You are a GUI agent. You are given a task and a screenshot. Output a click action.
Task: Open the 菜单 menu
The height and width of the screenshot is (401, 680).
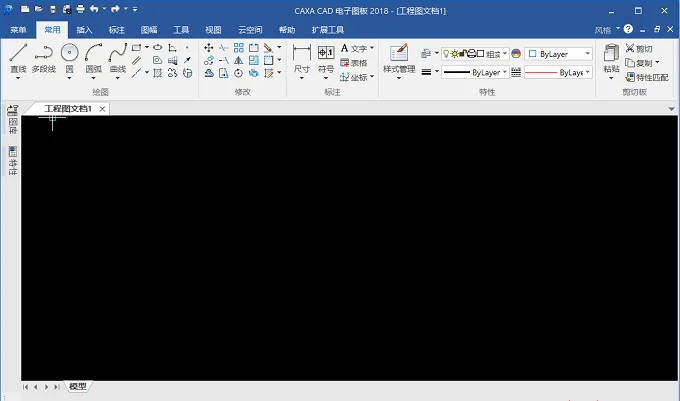18,30
